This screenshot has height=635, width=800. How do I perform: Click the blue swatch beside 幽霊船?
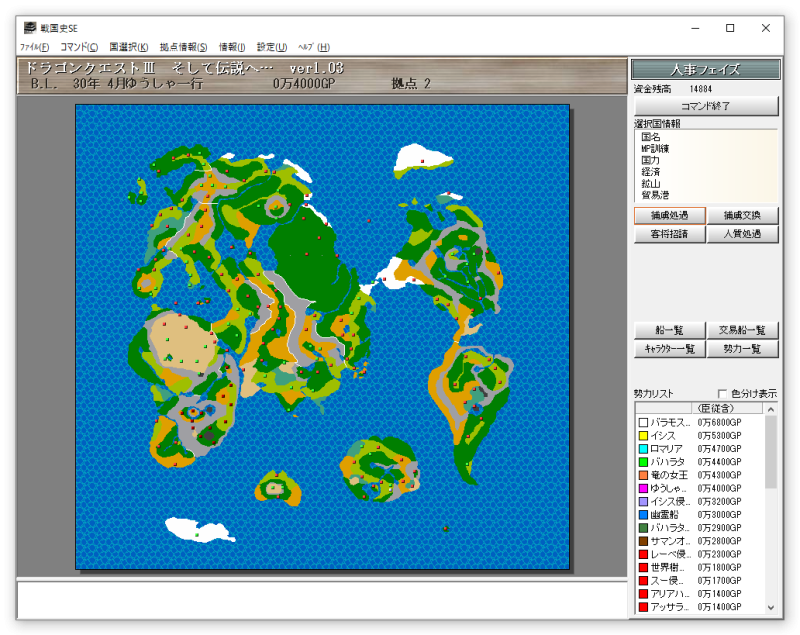(x=643, y=515)
